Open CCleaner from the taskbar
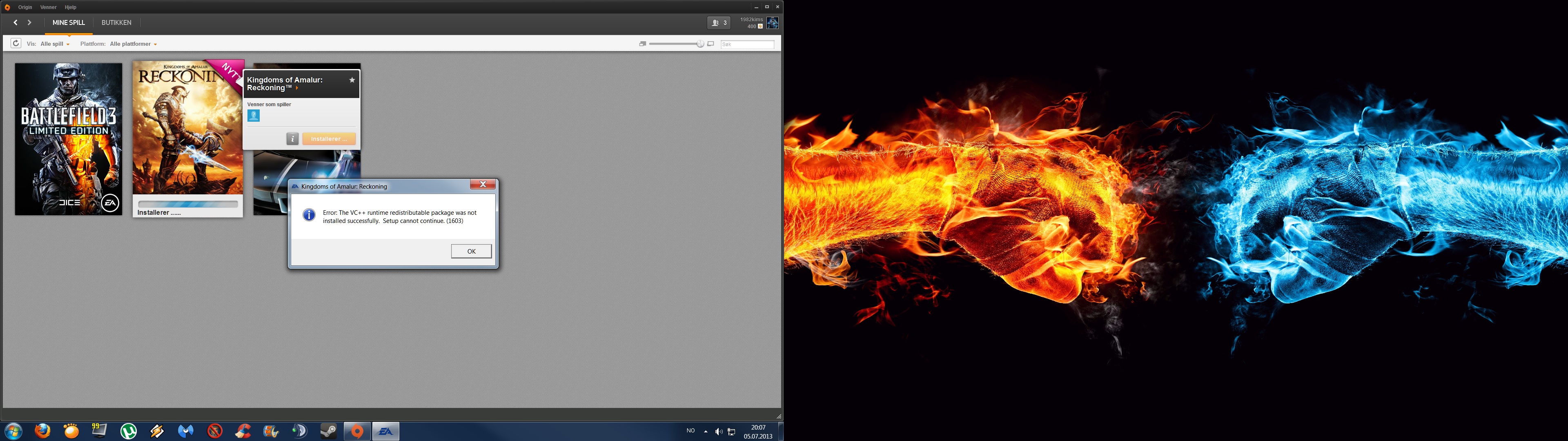The width and height of the screenshot is (1568, 441). (243, 431)
